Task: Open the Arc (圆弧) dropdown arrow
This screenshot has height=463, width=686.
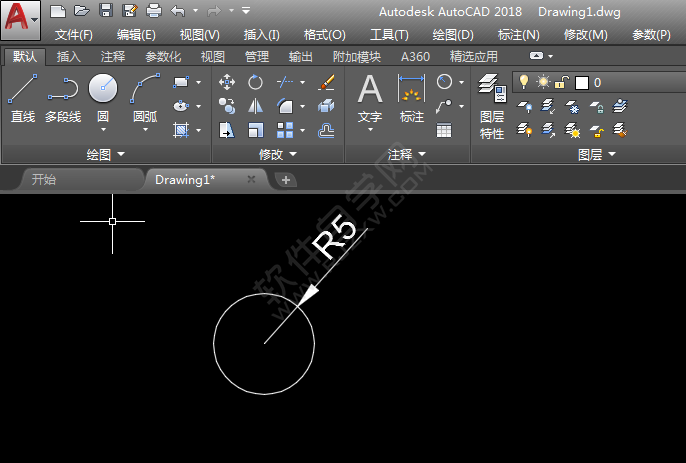Action: 145,130
